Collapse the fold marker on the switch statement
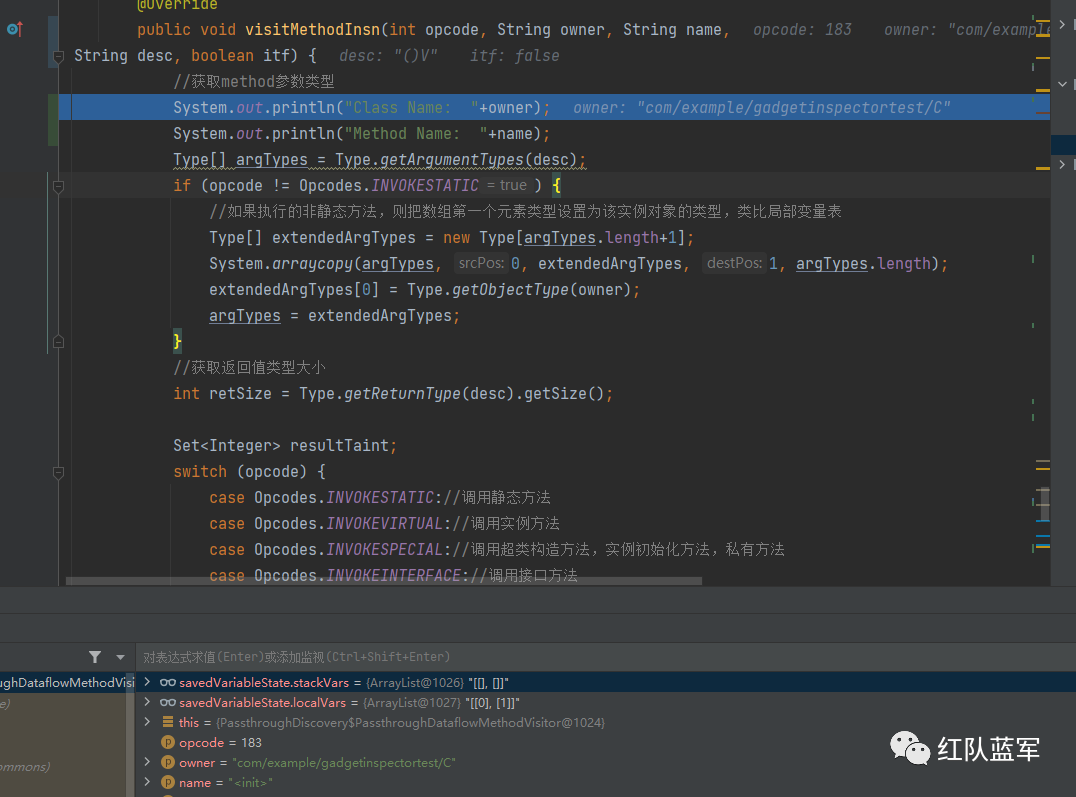This screenshot has width=1076, height=797. click(58, 472)
